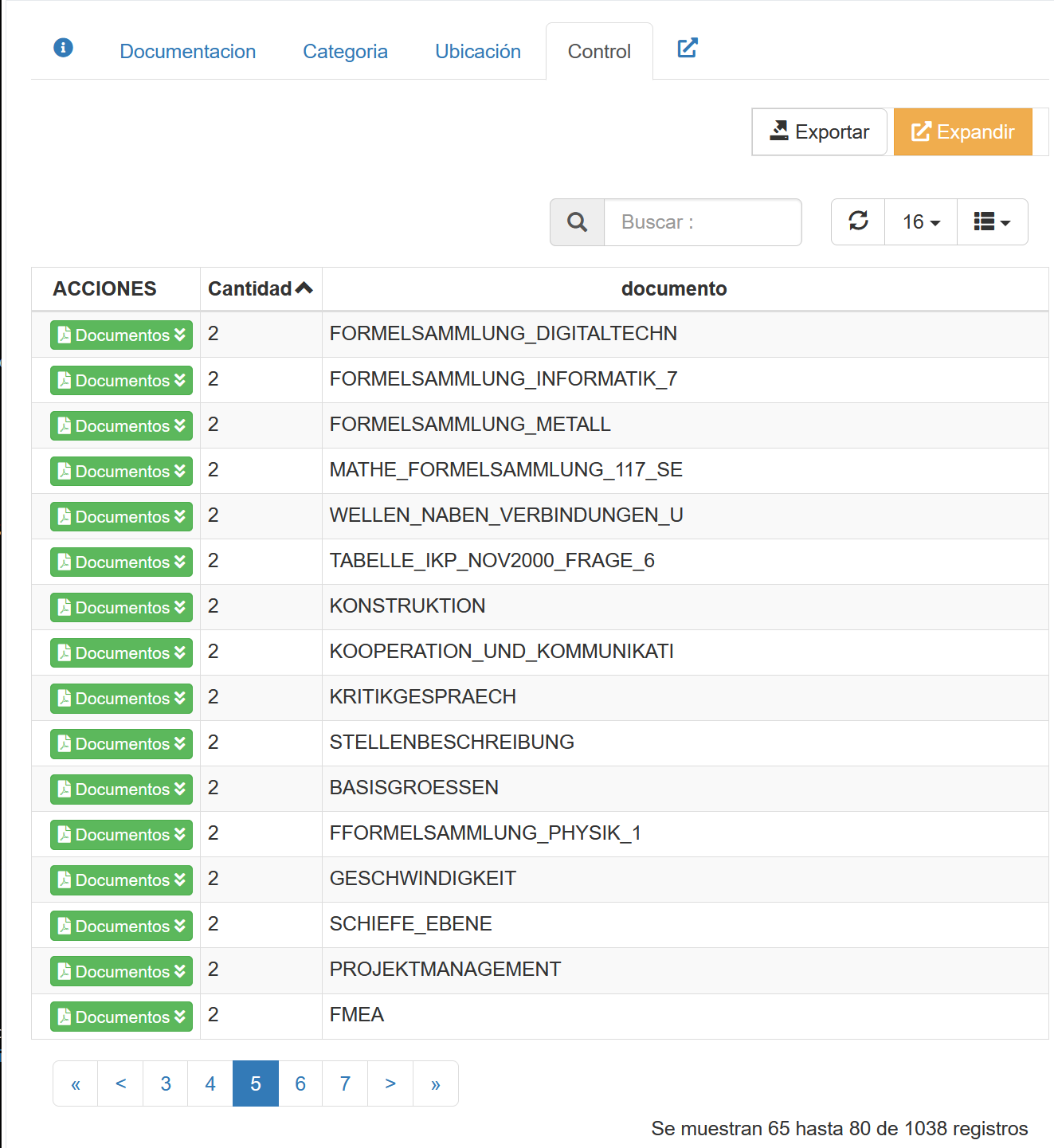1054x1148 pixels.
Task: Jump to the first page with «
Action: point(76,1083)
